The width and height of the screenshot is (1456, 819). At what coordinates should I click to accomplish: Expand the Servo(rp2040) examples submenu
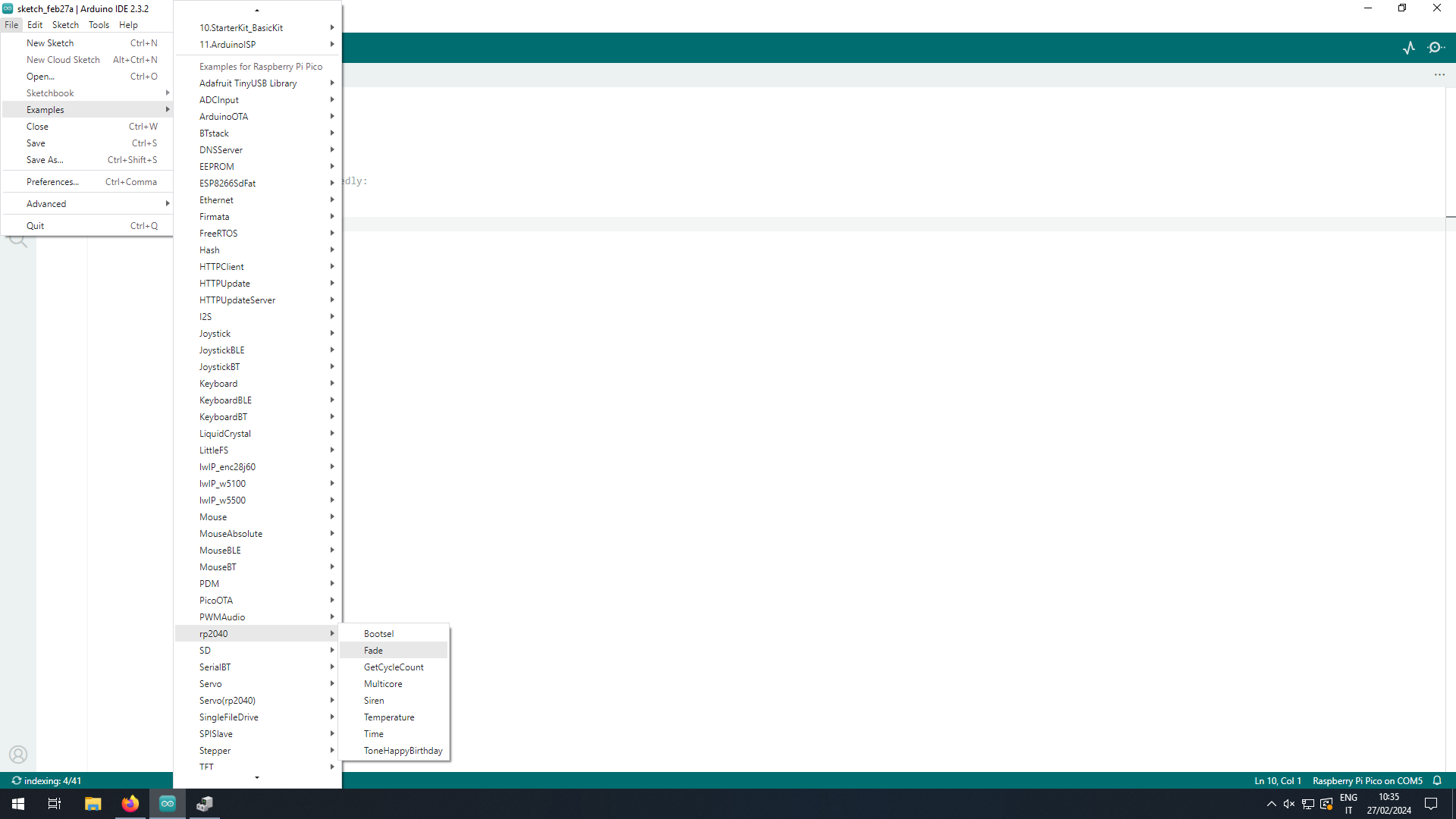pos(258,701)
